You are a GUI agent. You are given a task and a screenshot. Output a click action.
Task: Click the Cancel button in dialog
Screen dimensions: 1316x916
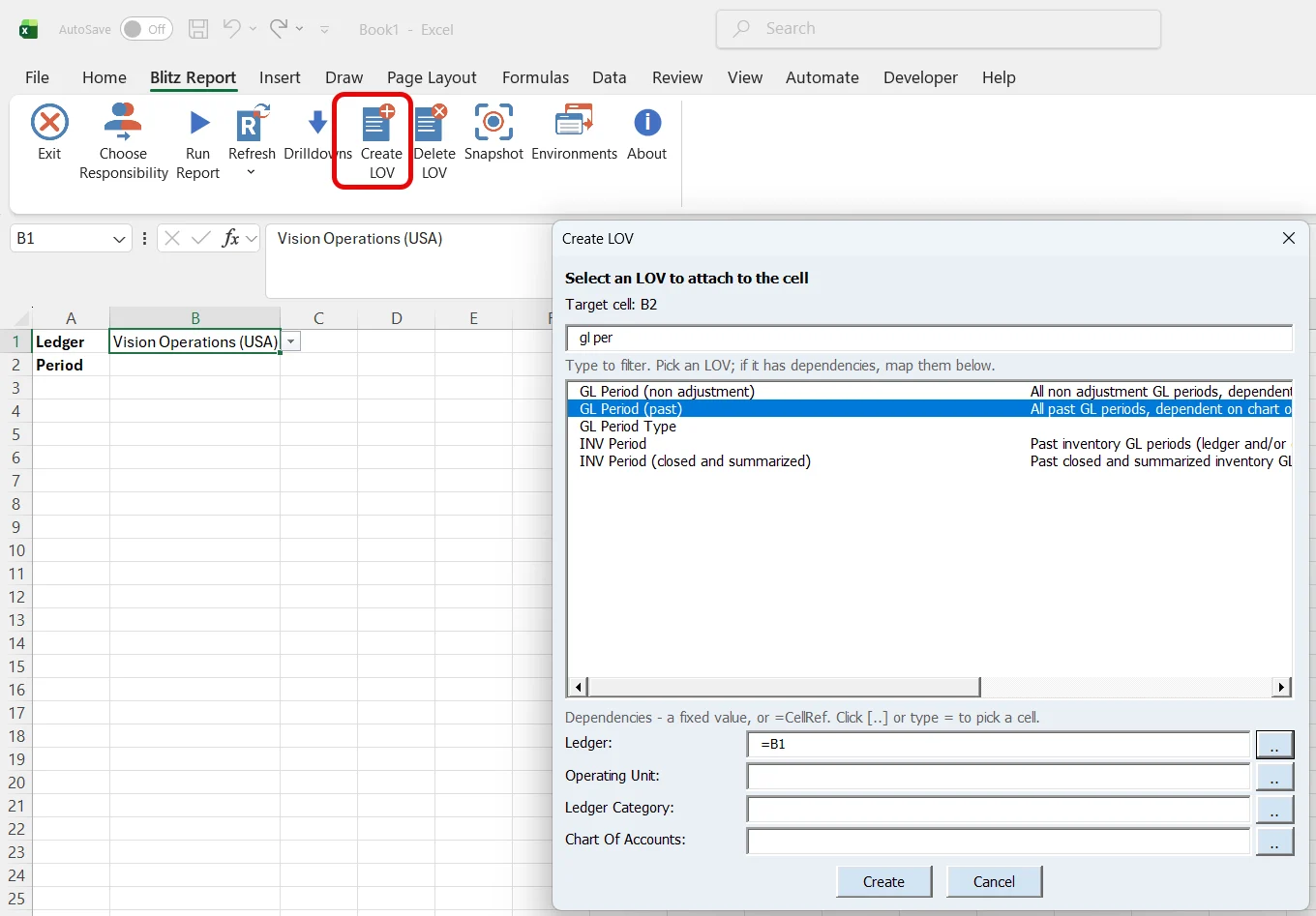[994, 881]
